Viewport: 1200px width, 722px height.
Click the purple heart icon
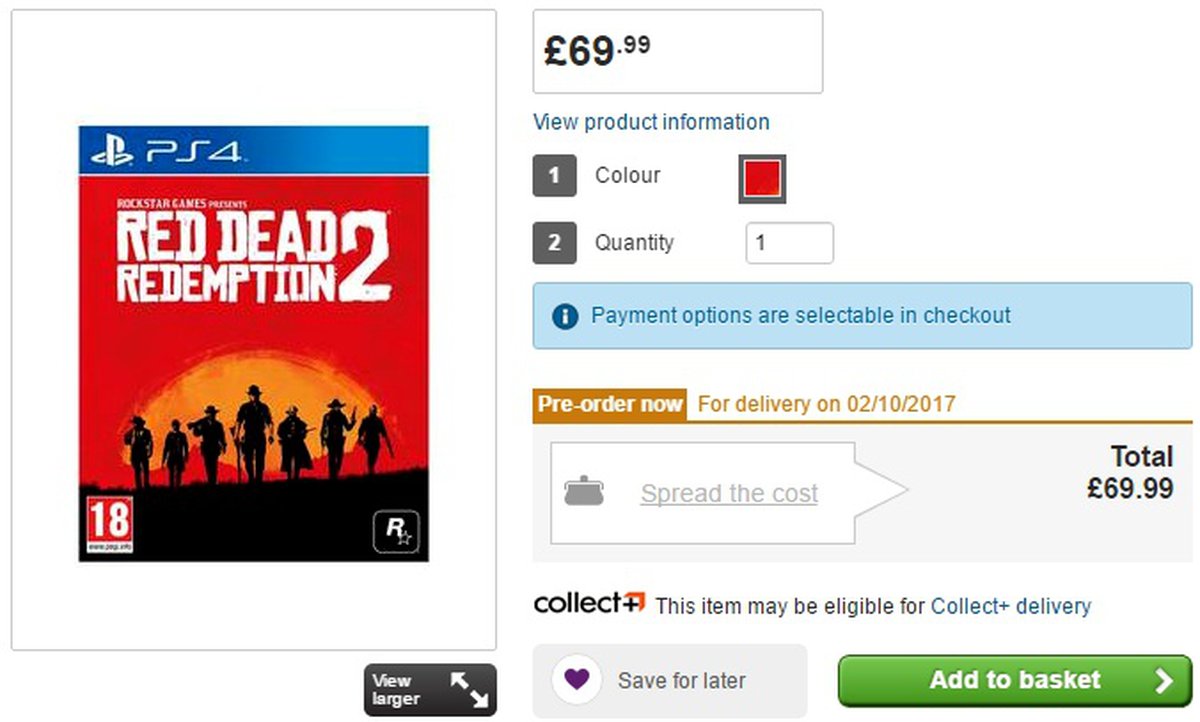[x=576, y=680]
